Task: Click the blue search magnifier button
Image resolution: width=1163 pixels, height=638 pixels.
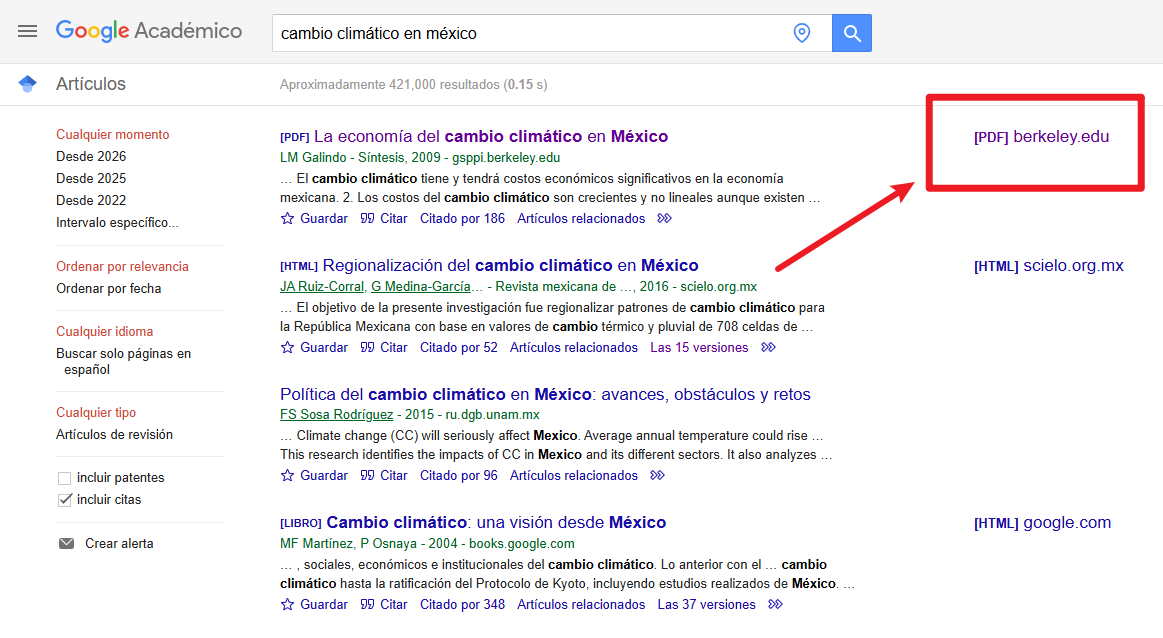Action: tap(851, 33)
